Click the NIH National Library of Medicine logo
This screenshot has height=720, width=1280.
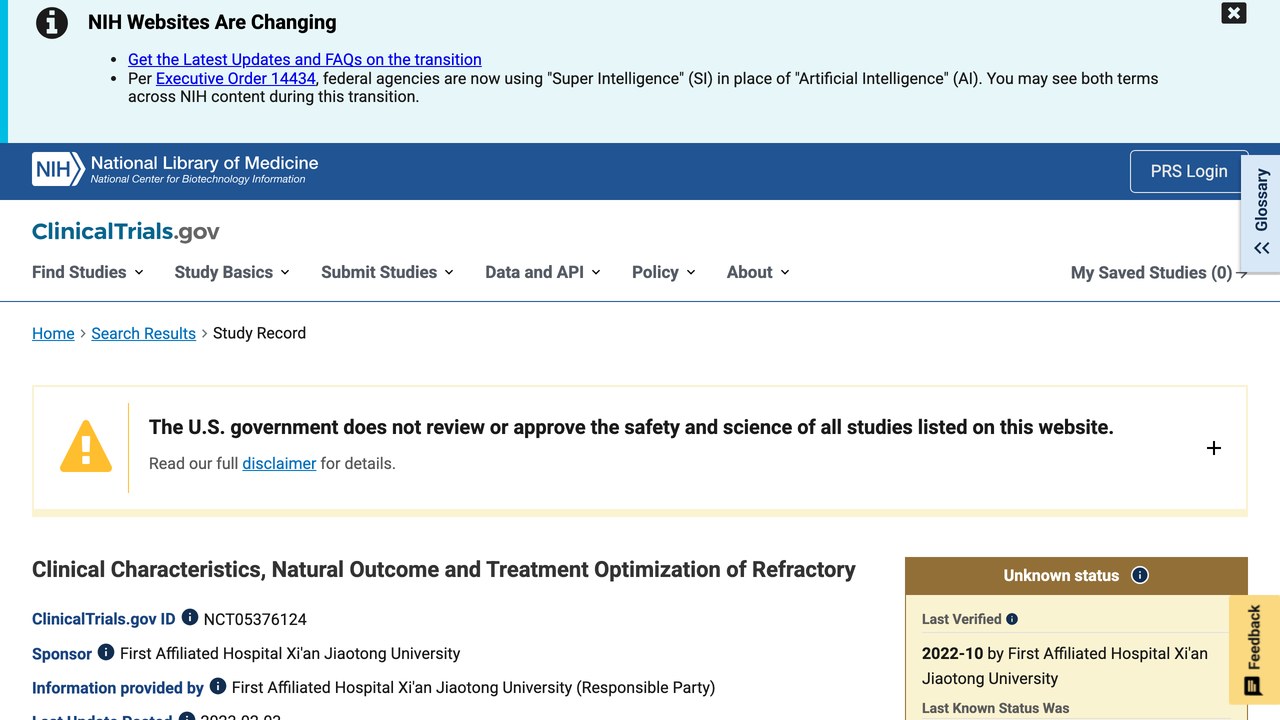point(175,169)
